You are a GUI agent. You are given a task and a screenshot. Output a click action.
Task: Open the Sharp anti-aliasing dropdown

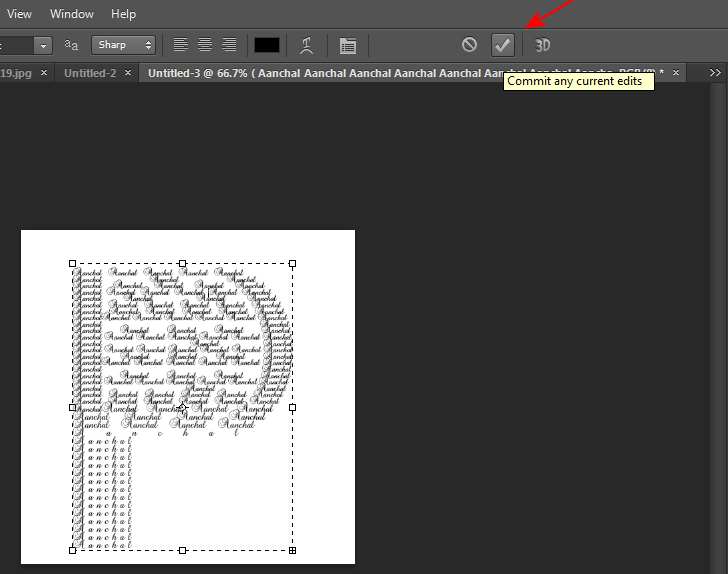(x=124, y=45)
